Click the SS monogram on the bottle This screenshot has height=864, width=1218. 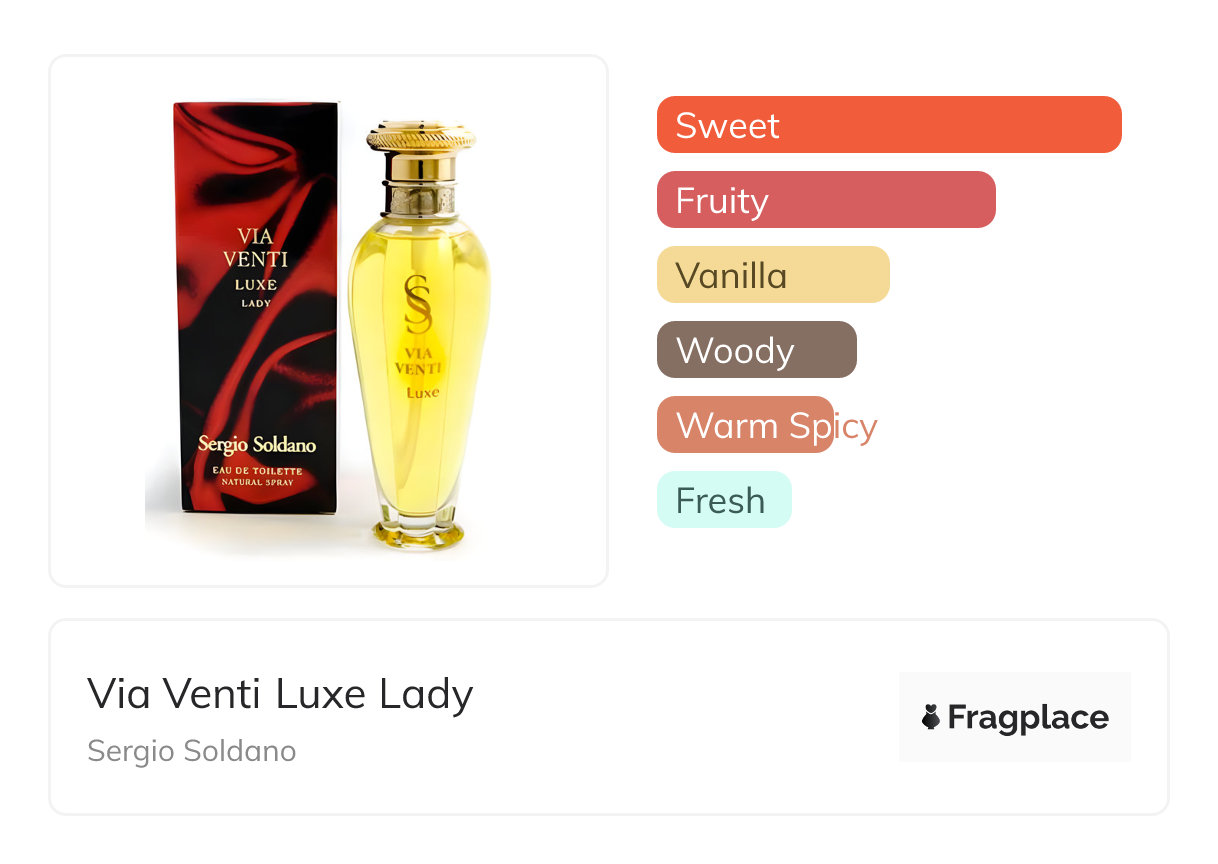pos(418,304)
